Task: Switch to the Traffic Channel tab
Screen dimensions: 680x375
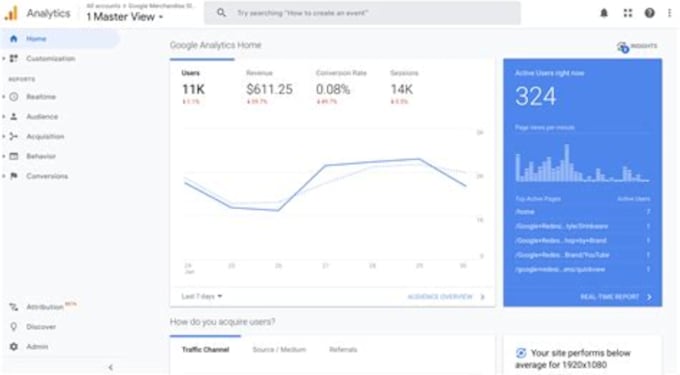Action: tap(206, 349)
